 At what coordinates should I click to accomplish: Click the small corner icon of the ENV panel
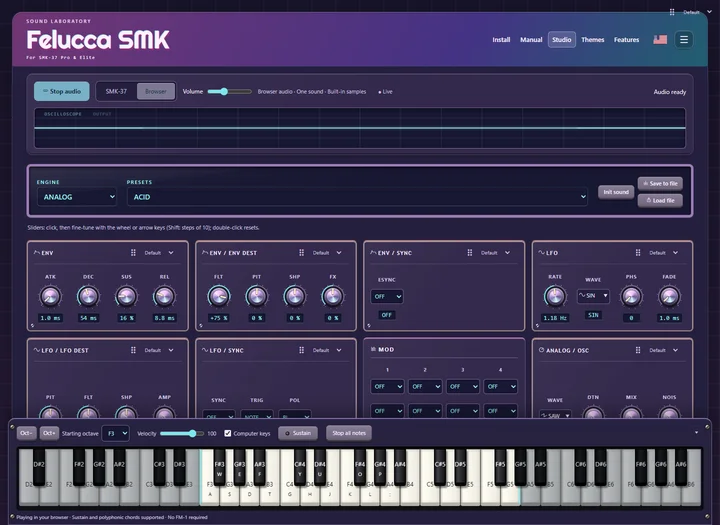pos(32,325)
